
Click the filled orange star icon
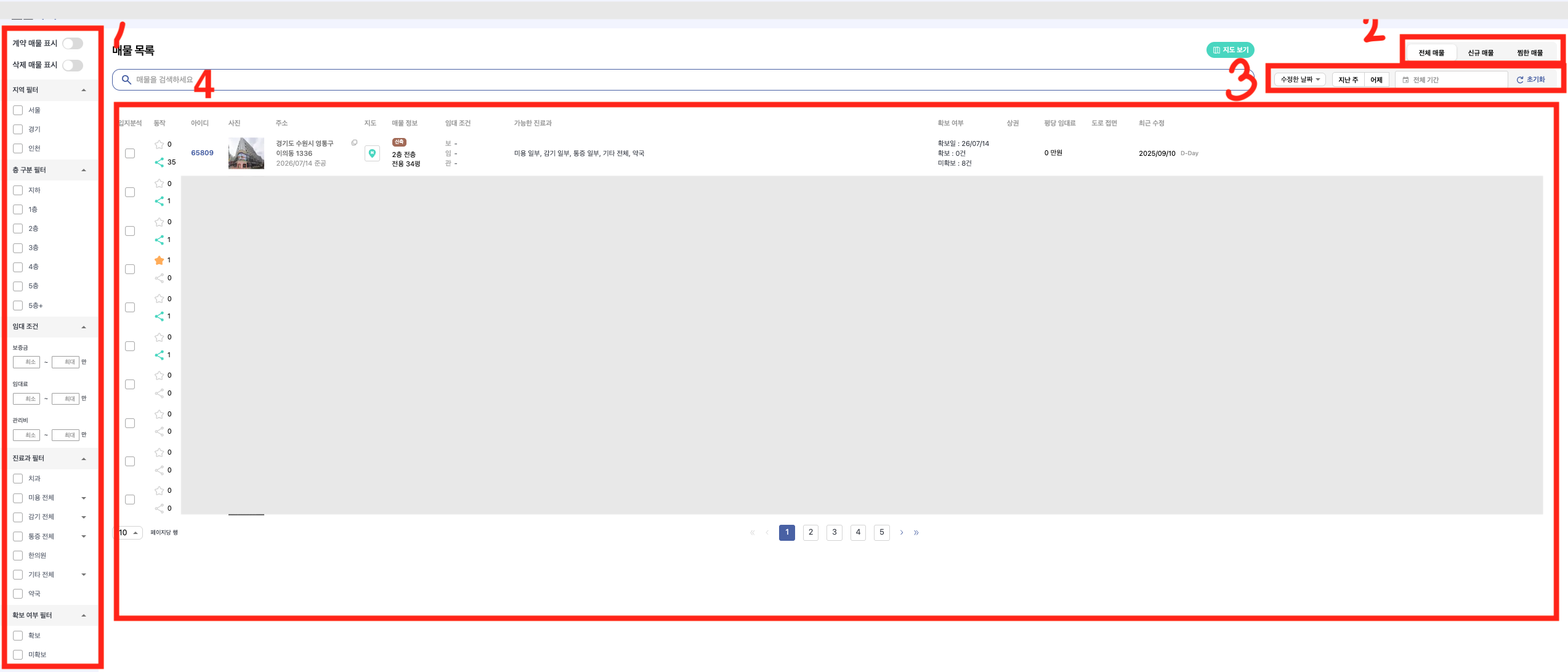tap(159, 260)
